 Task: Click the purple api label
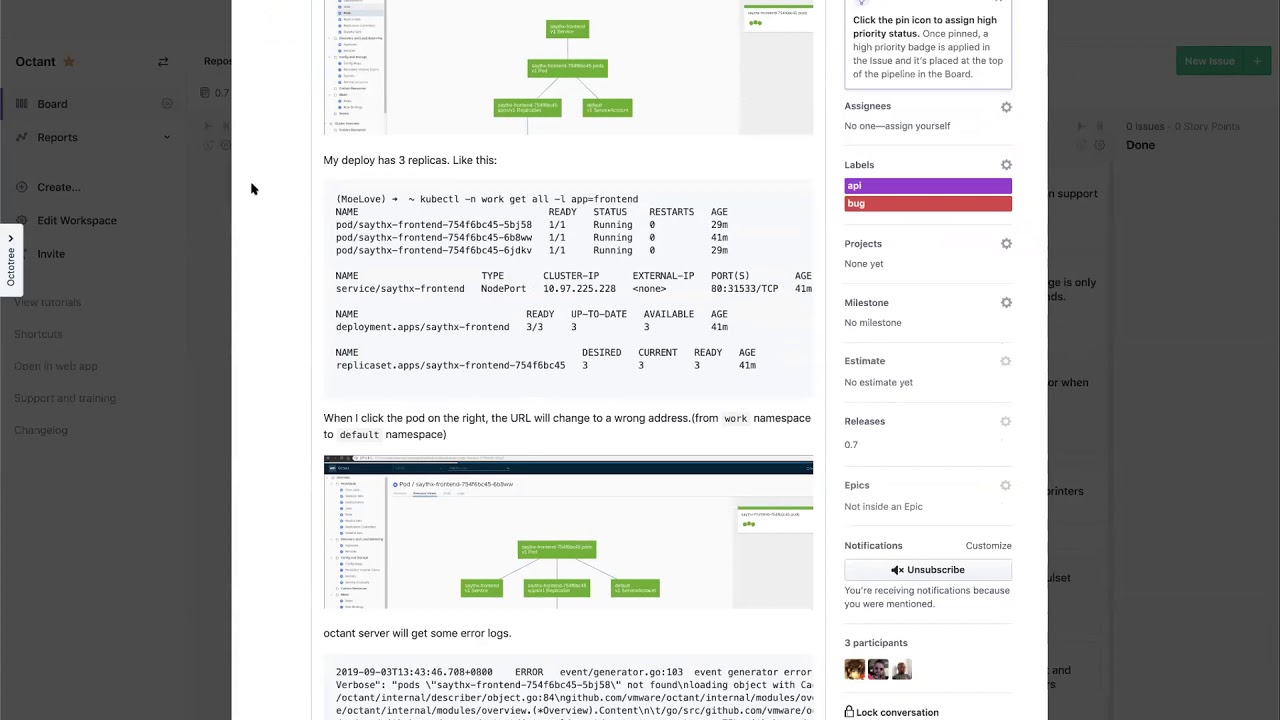click(928, 186)
